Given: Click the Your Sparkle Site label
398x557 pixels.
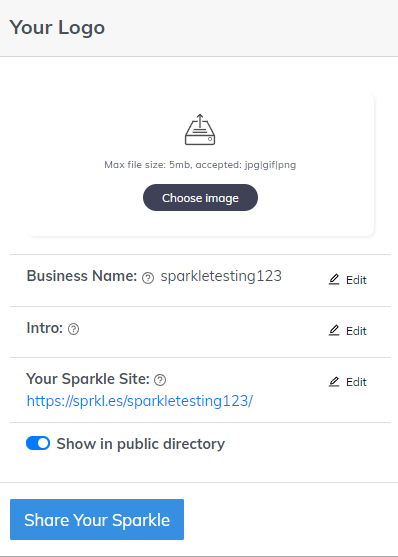Looking at the screenshot, I should (x=88, y=379).
